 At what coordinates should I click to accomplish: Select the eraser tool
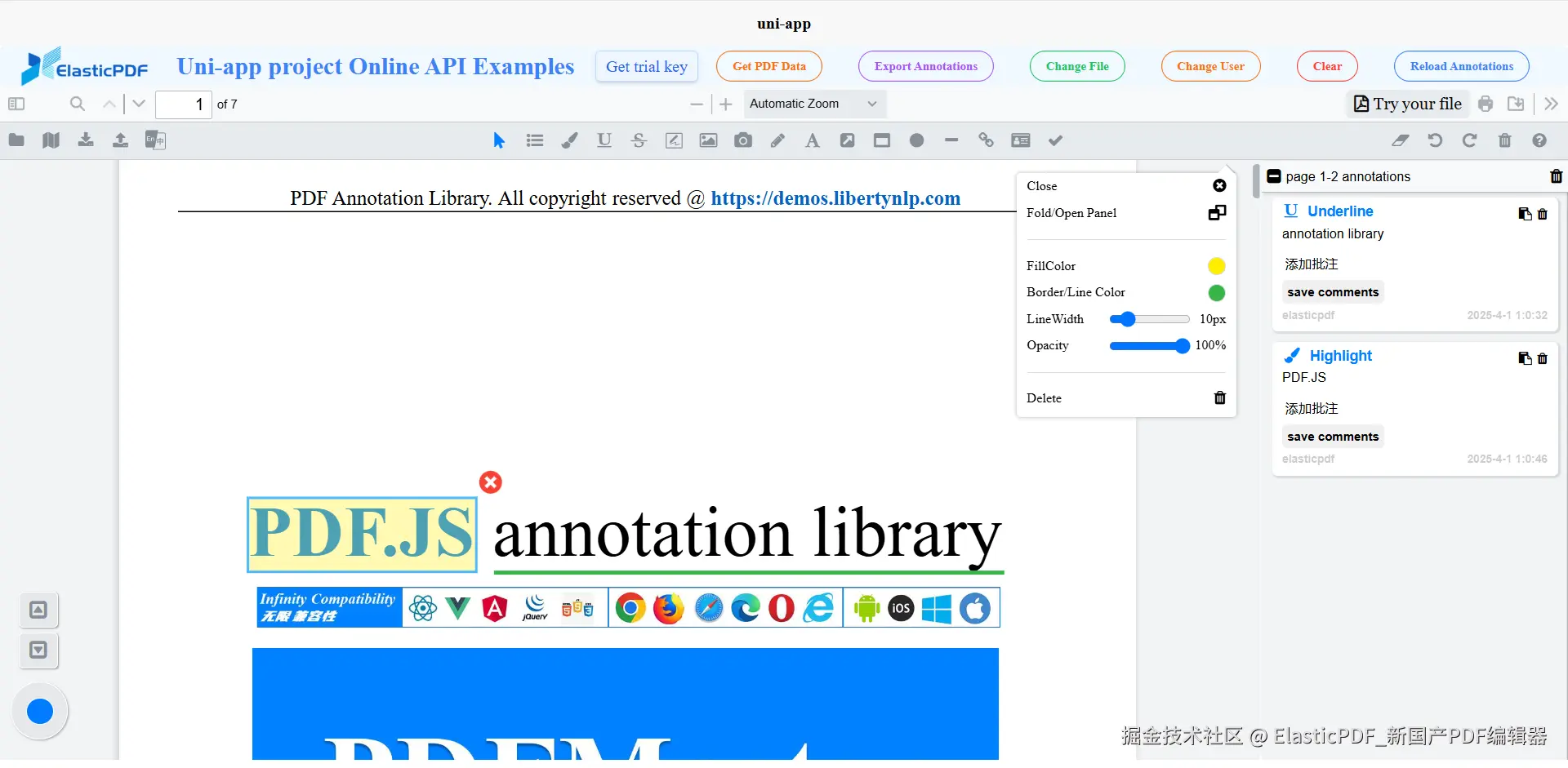click(x=1401, y=140)
